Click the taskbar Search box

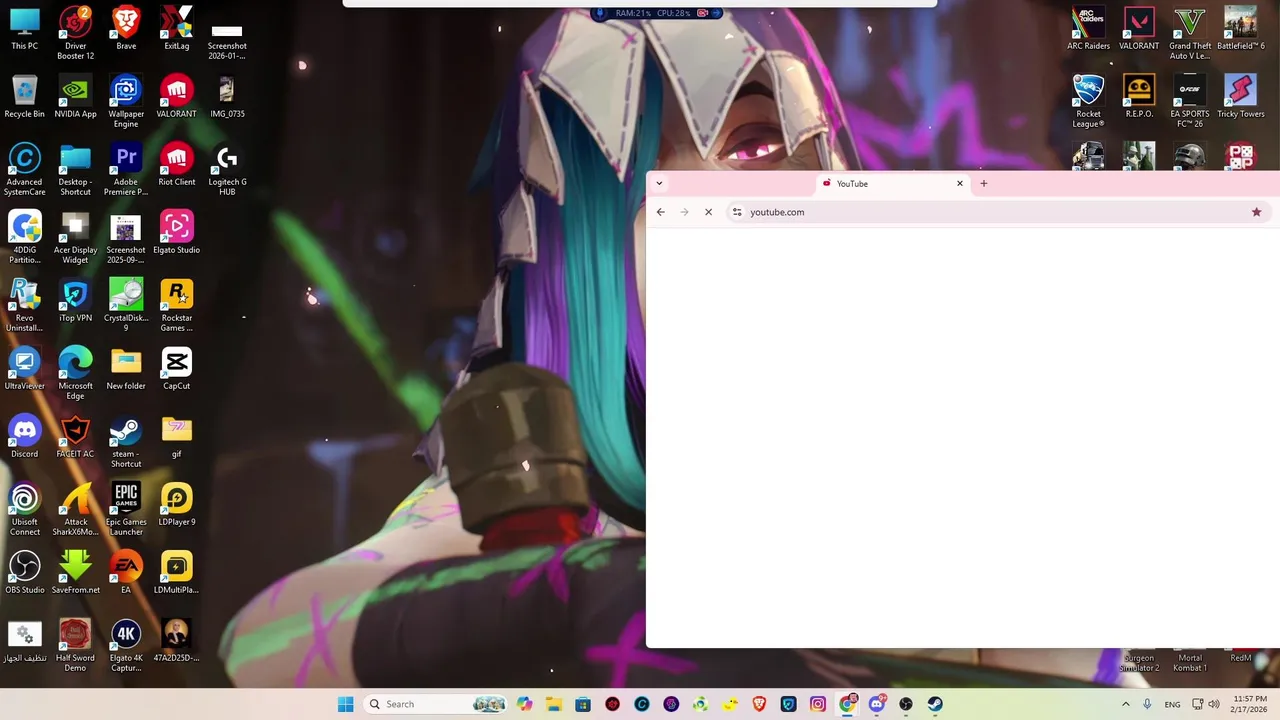click(437, 704)
